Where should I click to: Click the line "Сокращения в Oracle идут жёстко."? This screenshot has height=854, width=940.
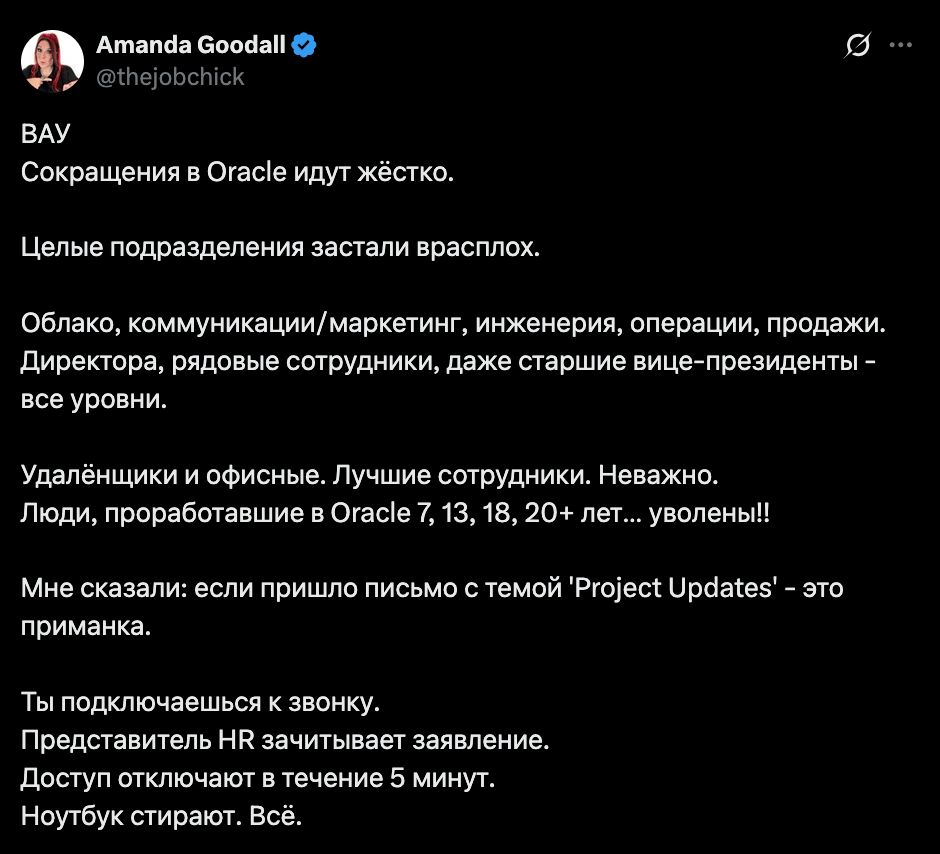click(238, 172)
